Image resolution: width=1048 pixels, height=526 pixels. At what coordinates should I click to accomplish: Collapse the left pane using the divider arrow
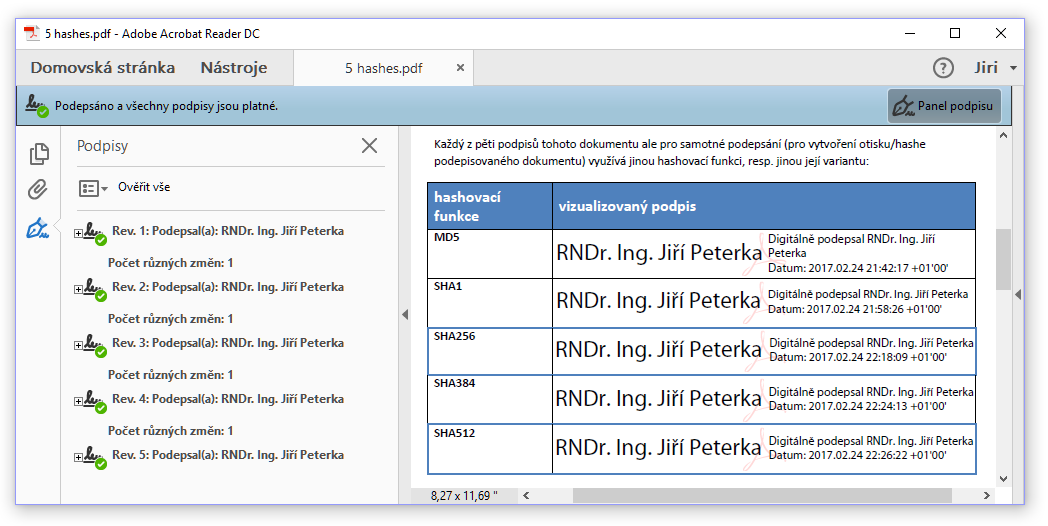405,314
